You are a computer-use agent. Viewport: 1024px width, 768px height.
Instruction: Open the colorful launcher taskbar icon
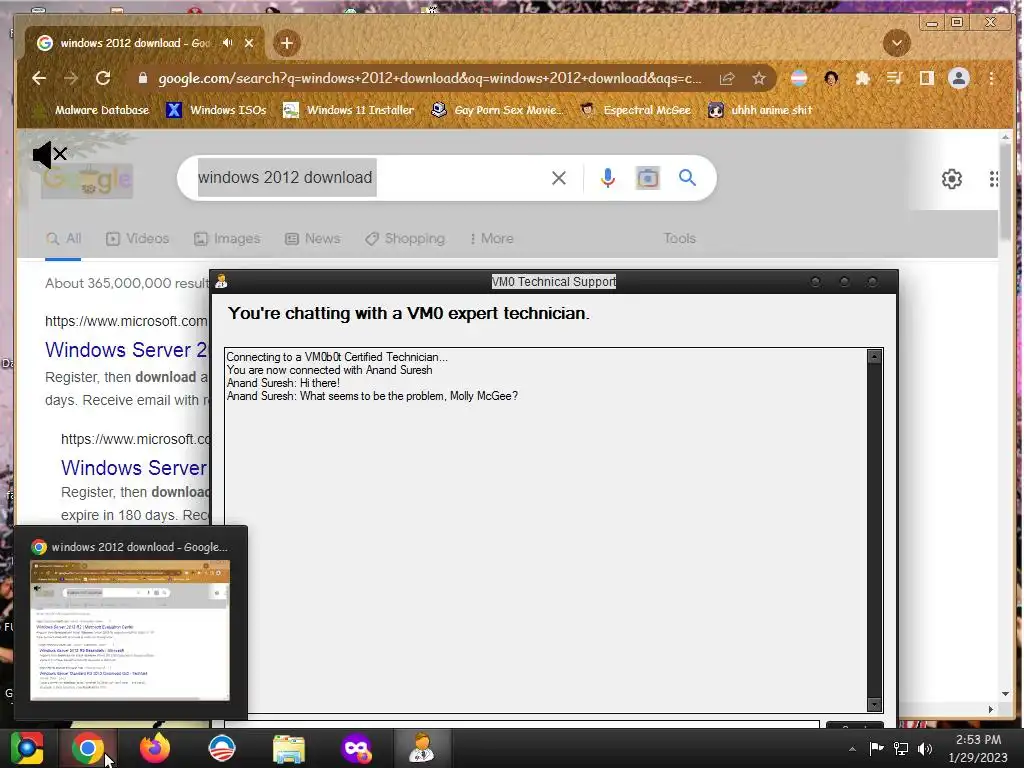[27, 748]
